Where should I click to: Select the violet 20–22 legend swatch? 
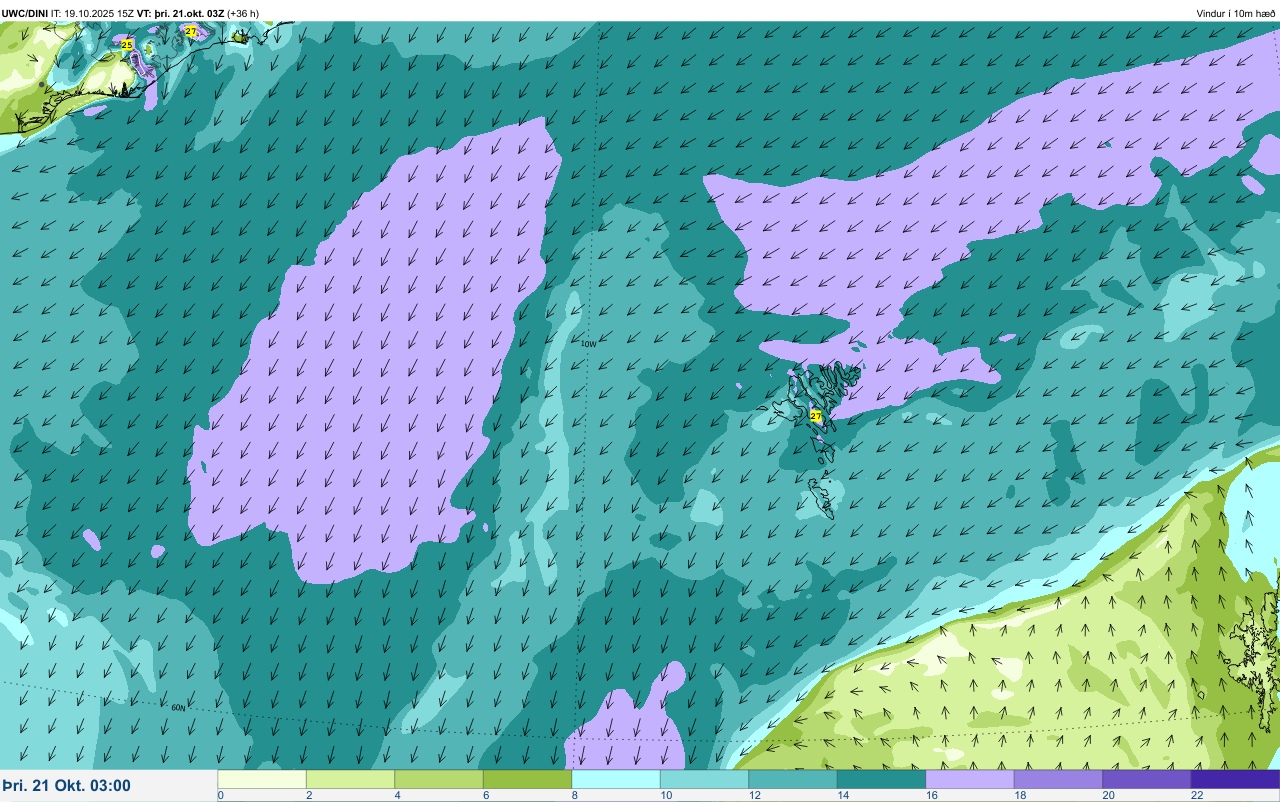tap(1147, 779)
